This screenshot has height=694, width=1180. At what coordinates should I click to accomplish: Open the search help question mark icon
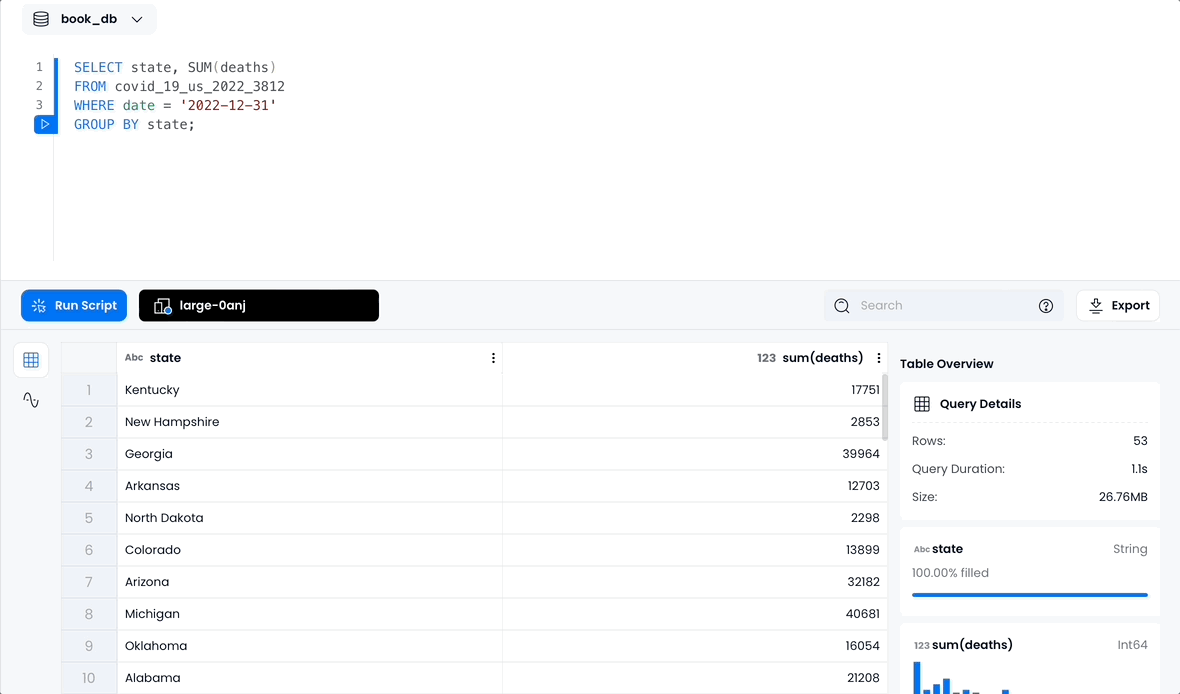[1045, 306]
